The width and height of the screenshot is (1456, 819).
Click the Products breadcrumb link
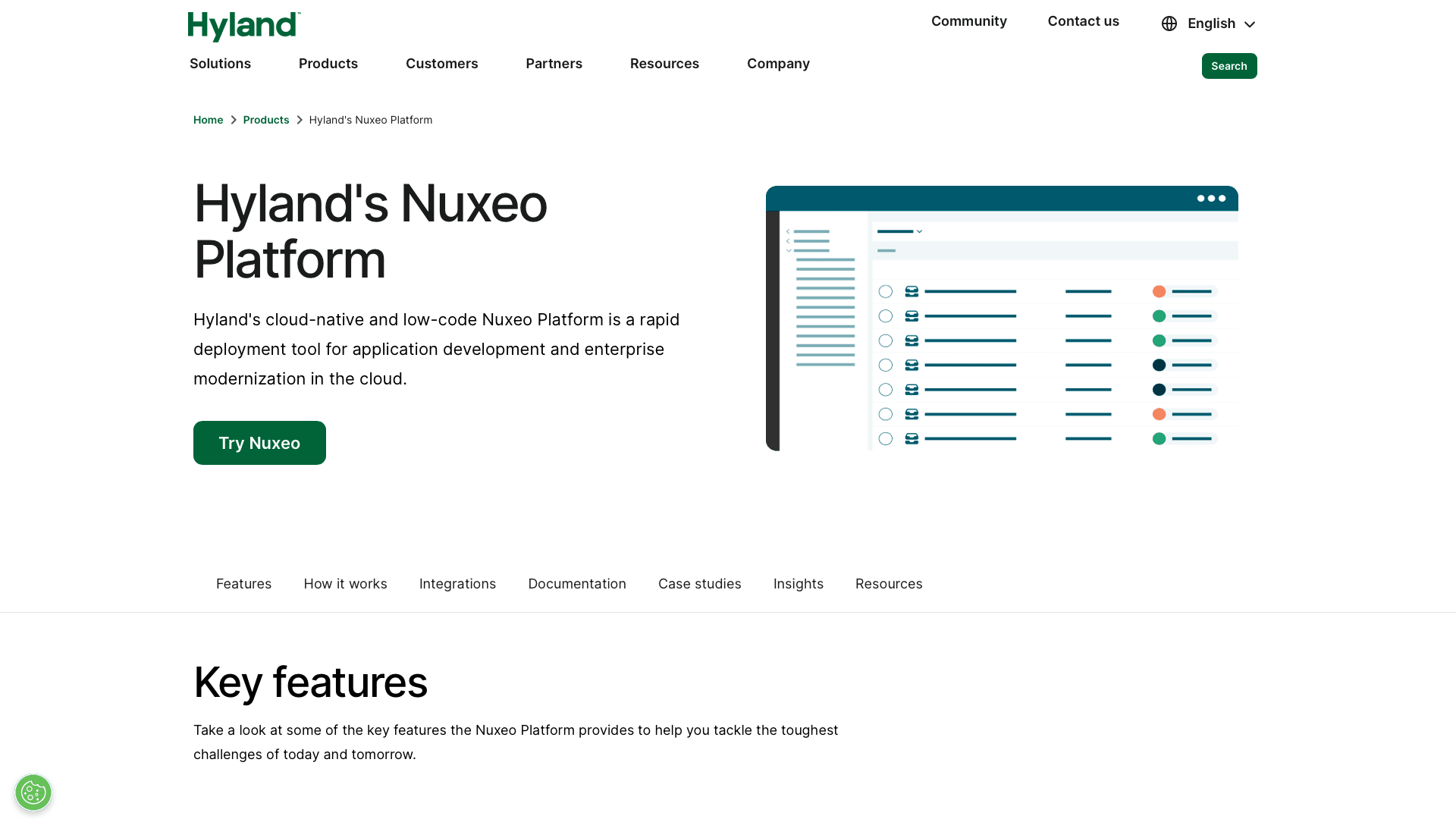[266, 120]
